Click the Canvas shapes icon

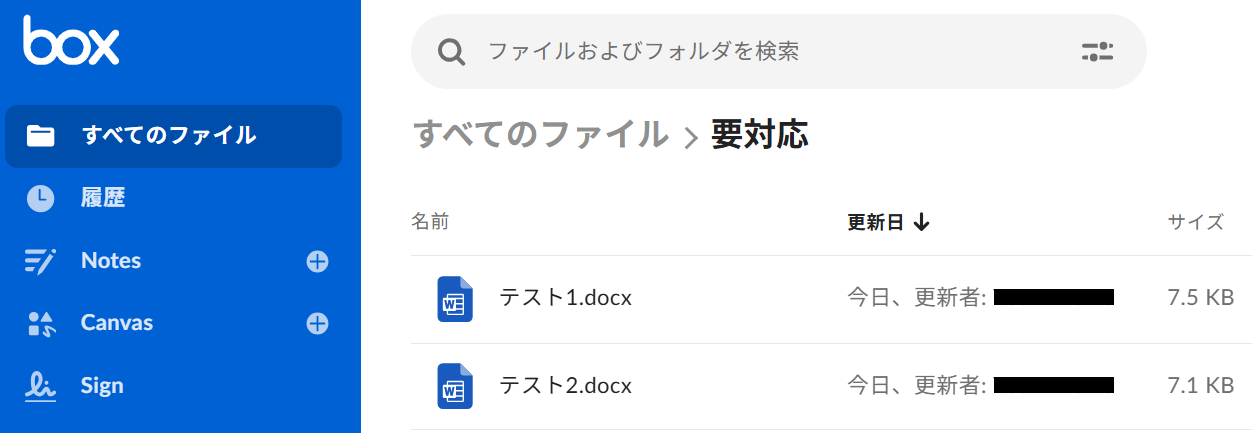(x=40, y=323)
